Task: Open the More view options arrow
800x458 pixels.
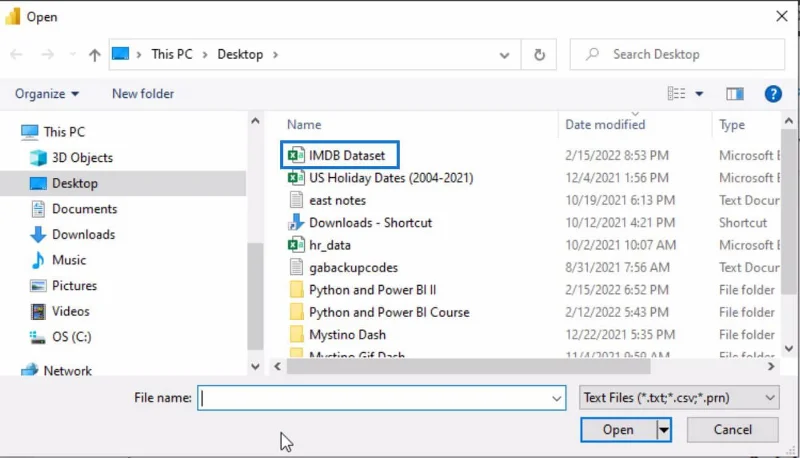Action: [x=699, y=94]
